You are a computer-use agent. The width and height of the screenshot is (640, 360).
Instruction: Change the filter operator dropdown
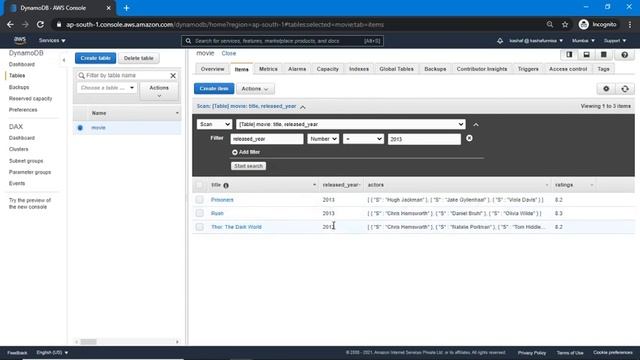click(363, 139)
